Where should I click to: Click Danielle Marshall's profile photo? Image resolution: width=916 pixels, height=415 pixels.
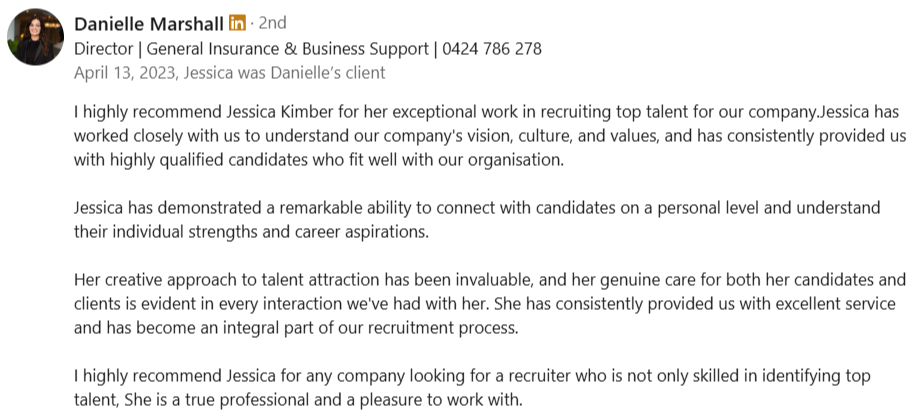click(x=36, y=37)
